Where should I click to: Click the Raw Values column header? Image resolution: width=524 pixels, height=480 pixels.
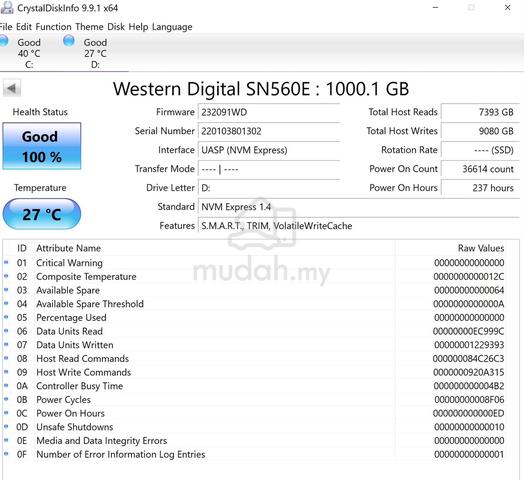(x=481, y=248)
